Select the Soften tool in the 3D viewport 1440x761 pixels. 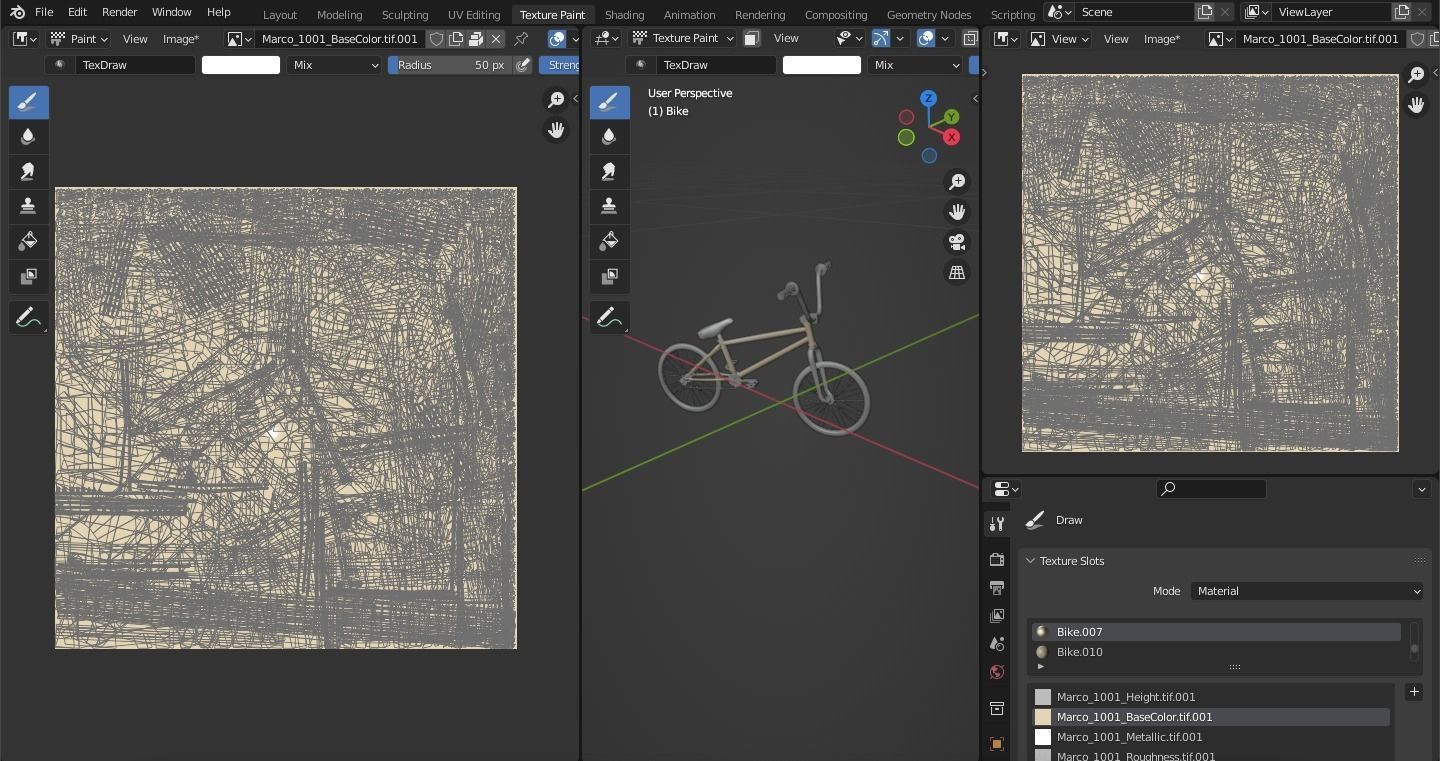(609, 137)
